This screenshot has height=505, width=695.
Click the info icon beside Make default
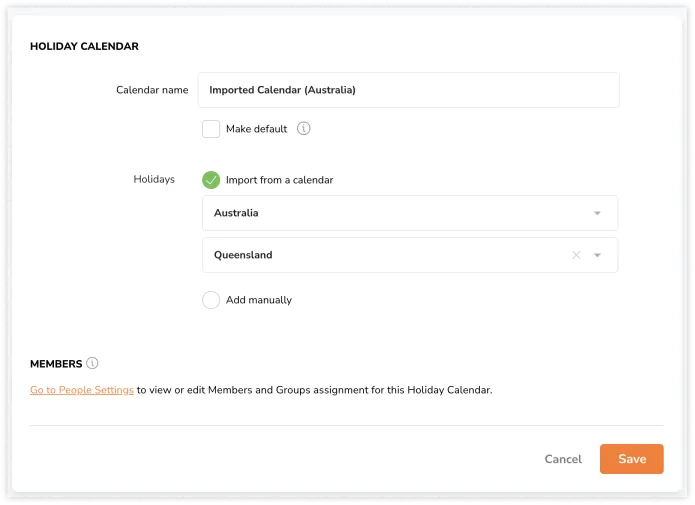304,129
